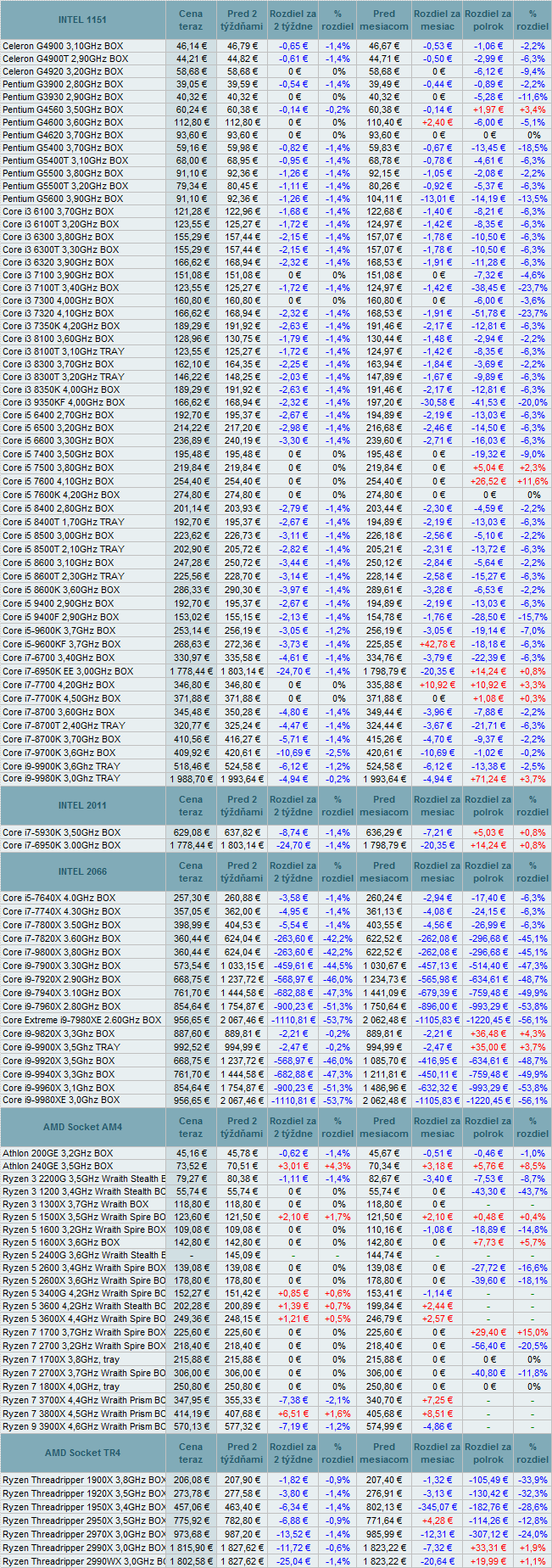Image resolution: width=552 pixels, height=1568 pixels.
Task: Select the -43,7% value in Ryzen 3 1200 row
Action: pos(532,1191)
